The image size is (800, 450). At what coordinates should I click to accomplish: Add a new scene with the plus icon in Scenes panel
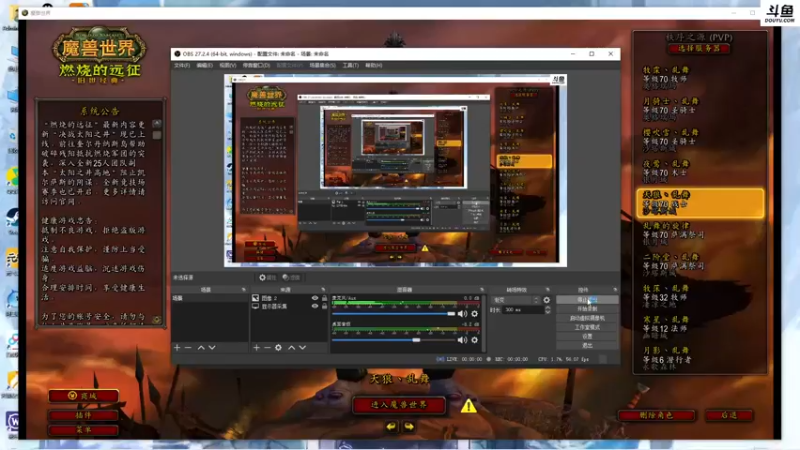tap(177, 347)
